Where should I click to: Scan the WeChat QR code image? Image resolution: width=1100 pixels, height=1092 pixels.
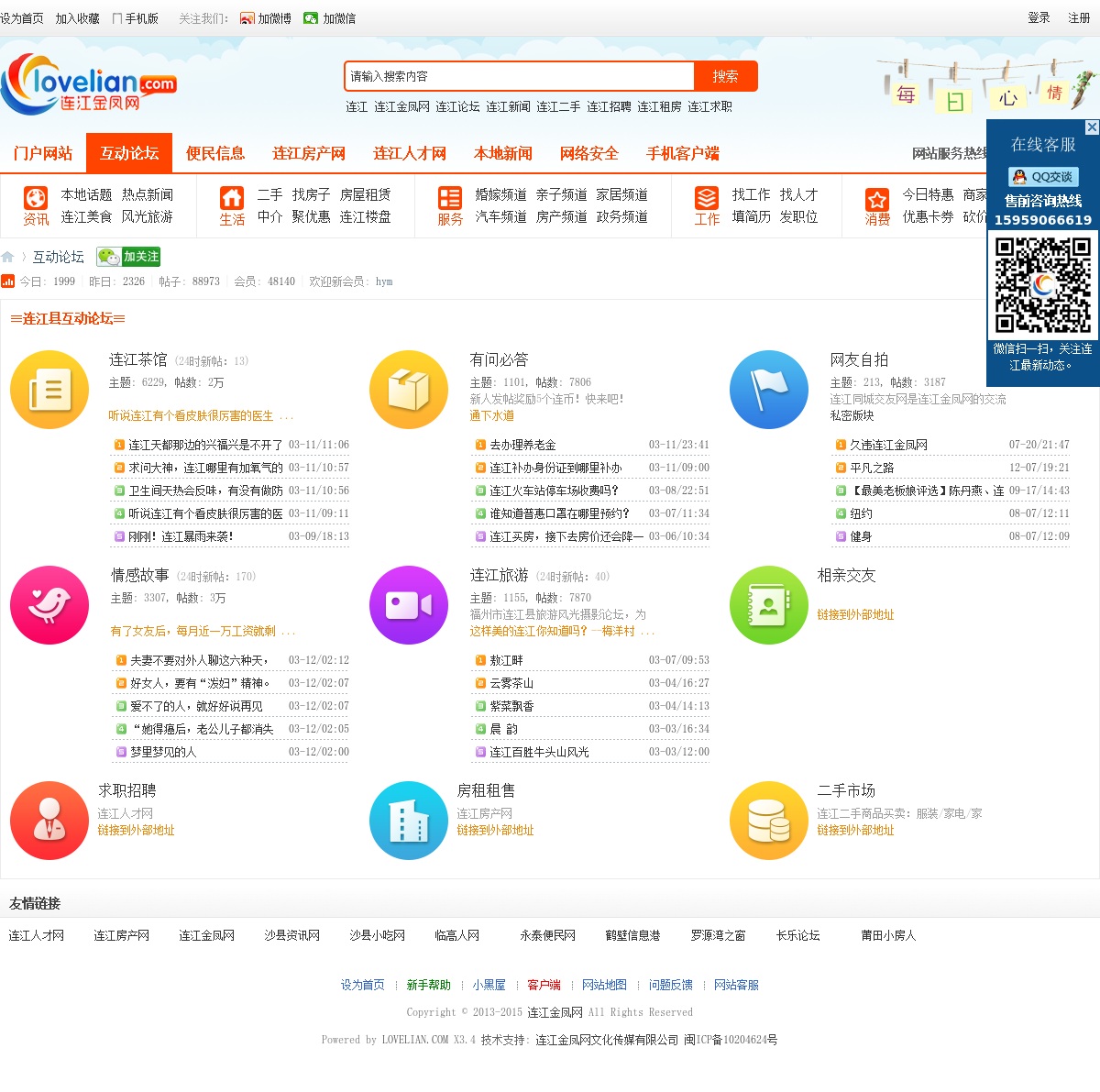1043,285
